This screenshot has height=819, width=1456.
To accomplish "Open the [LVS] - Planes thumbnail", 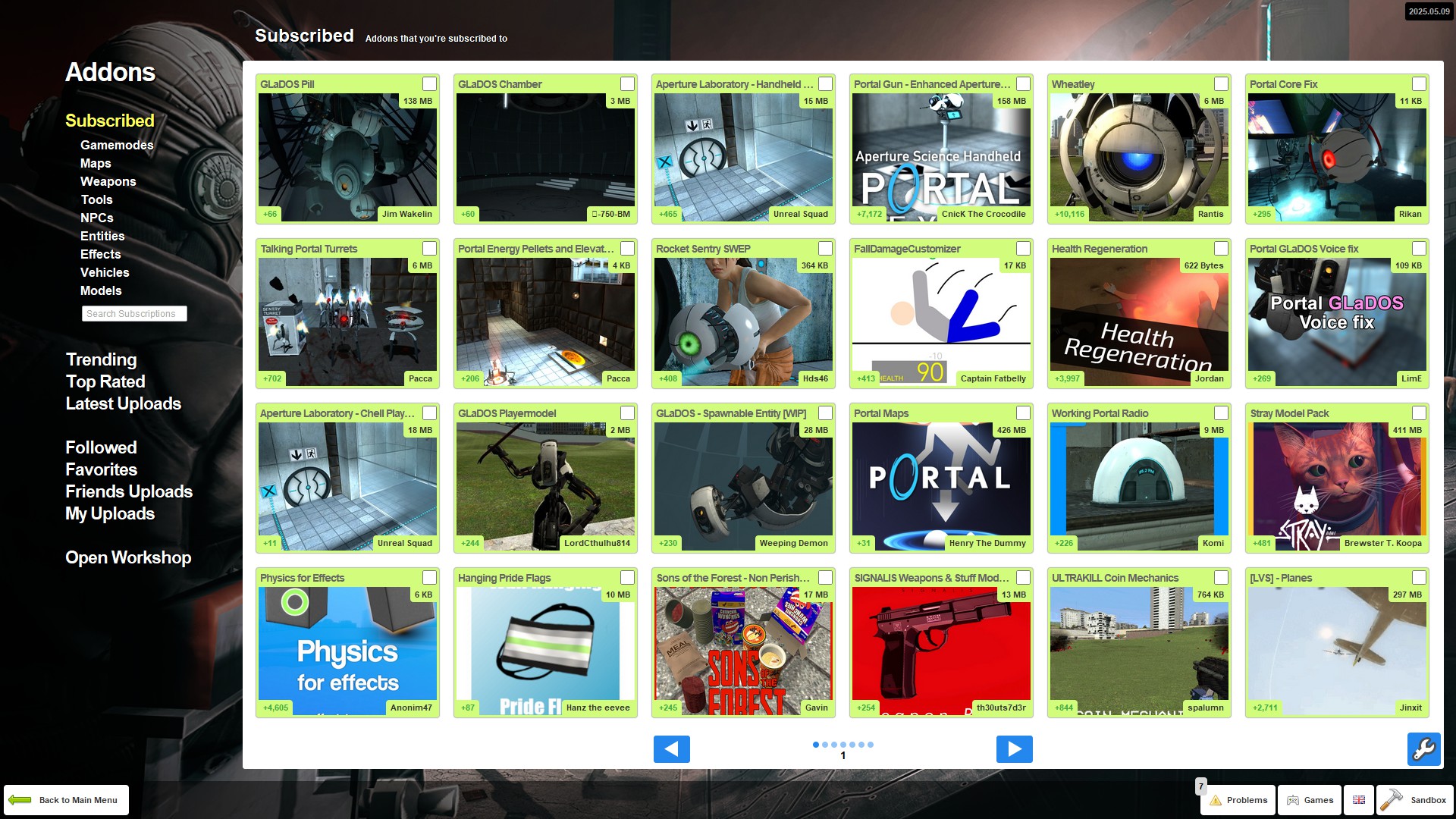I will click(x=1337, y=651).
